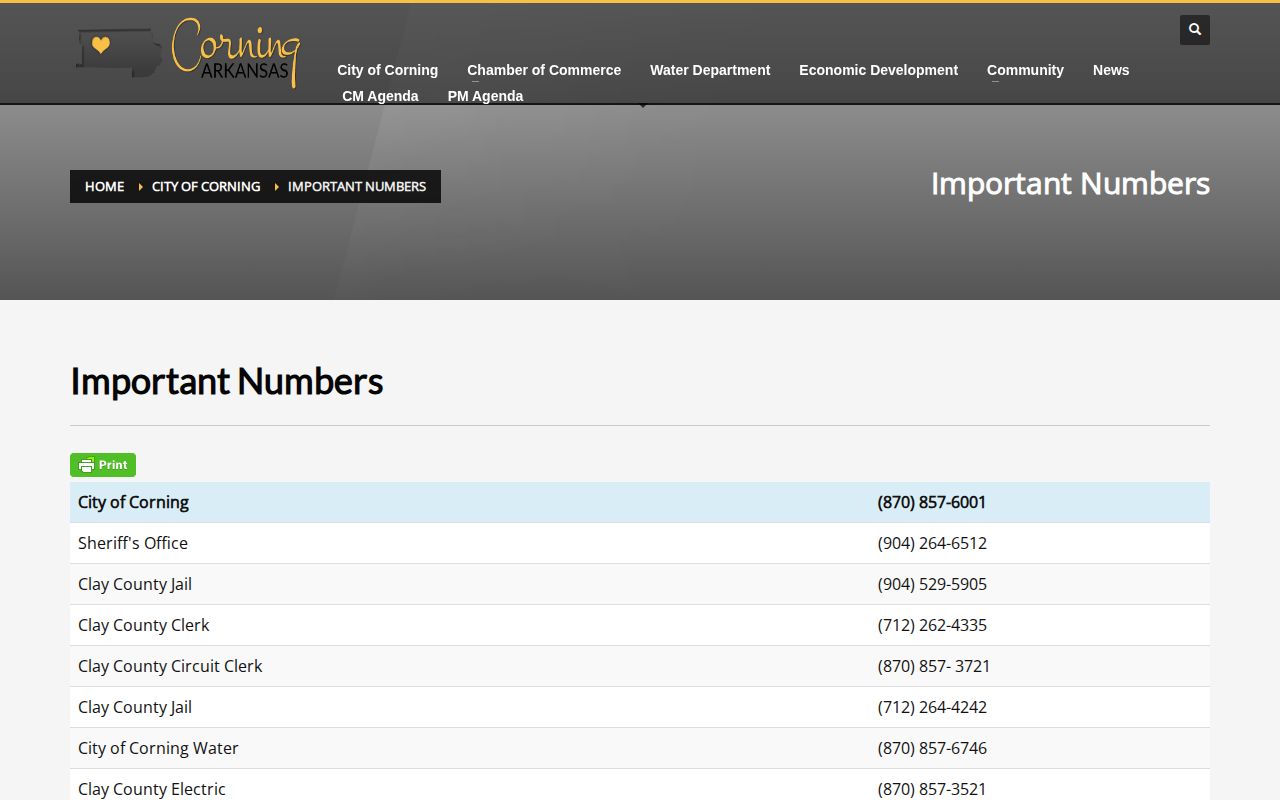Click phone number (904) 529-5905

tap(932, 584)
